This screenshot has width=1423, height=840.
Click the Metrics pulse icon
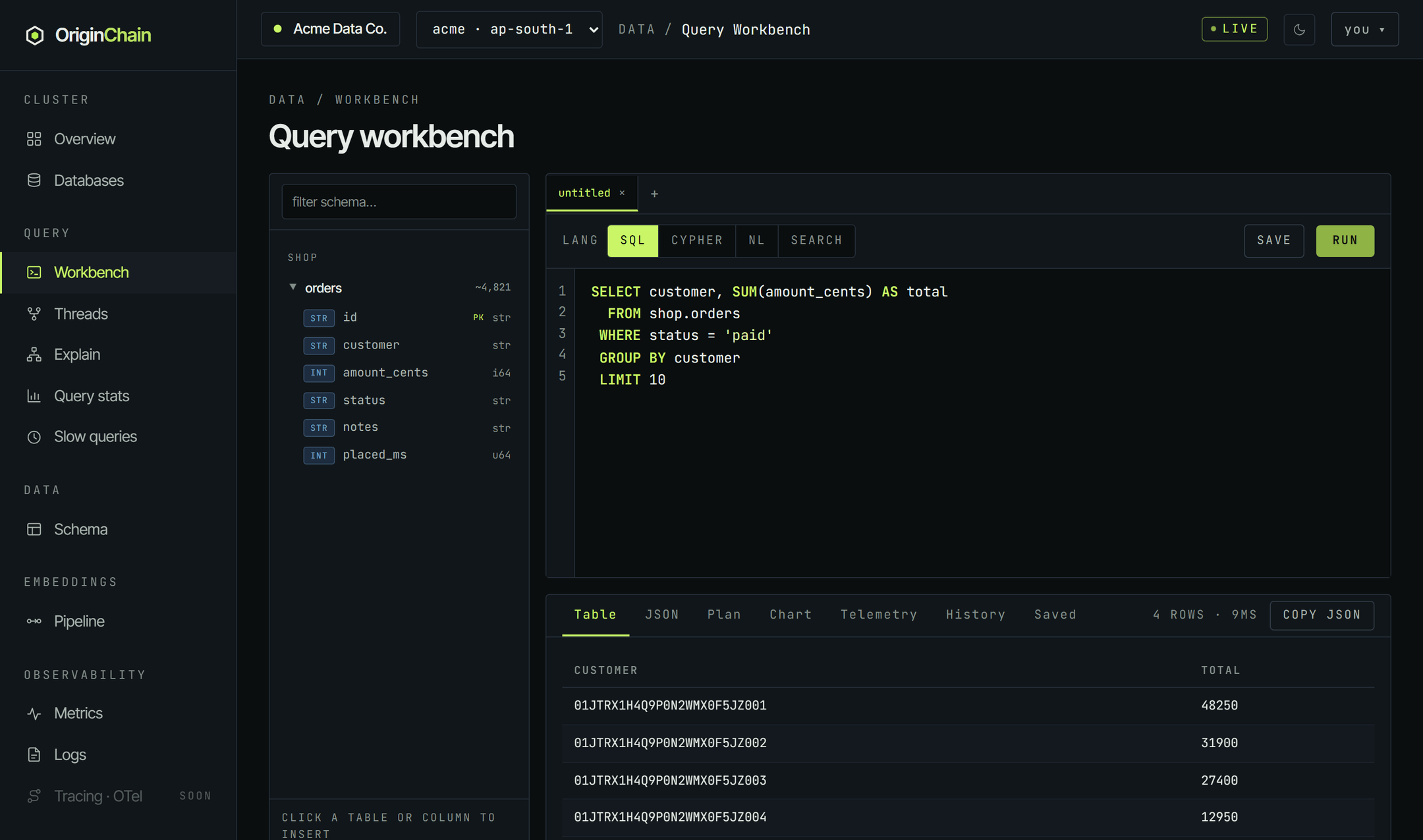click(x=34, y=714)
